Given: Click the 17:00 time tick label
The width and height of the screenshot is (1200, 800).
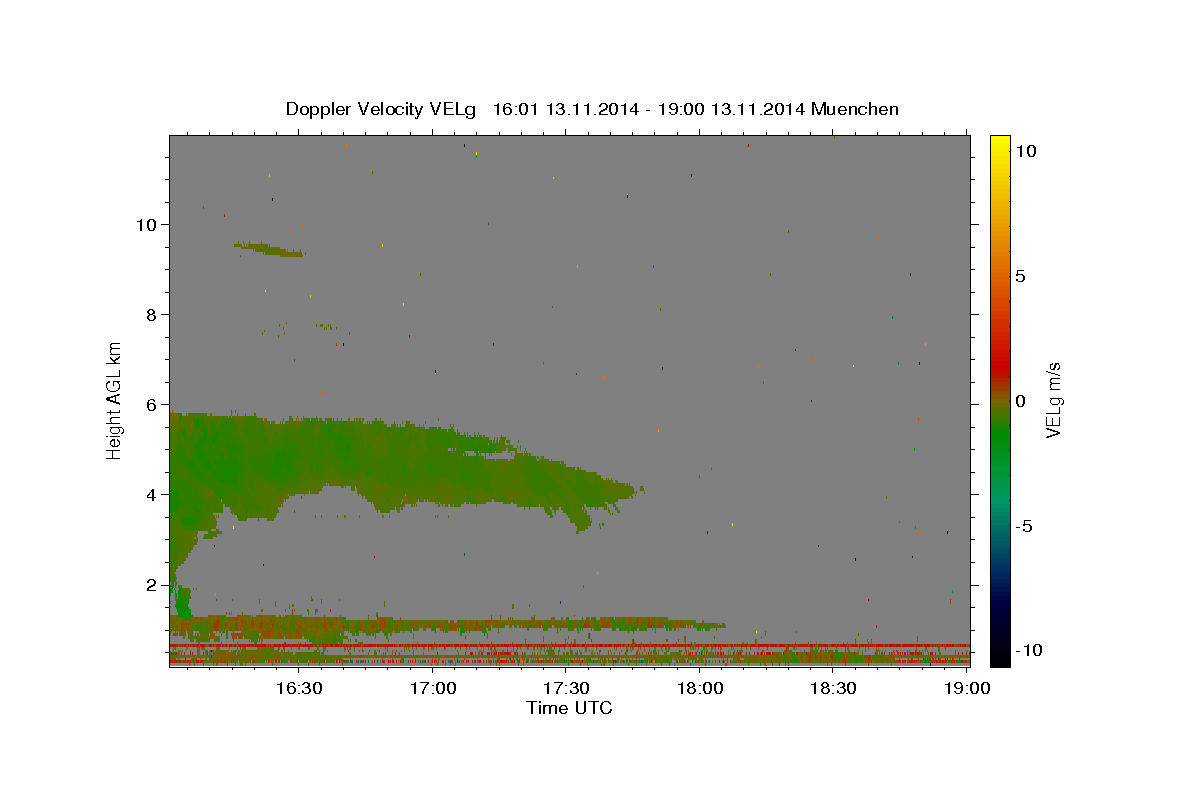Looking at the screenshot, I should [432, 688].
